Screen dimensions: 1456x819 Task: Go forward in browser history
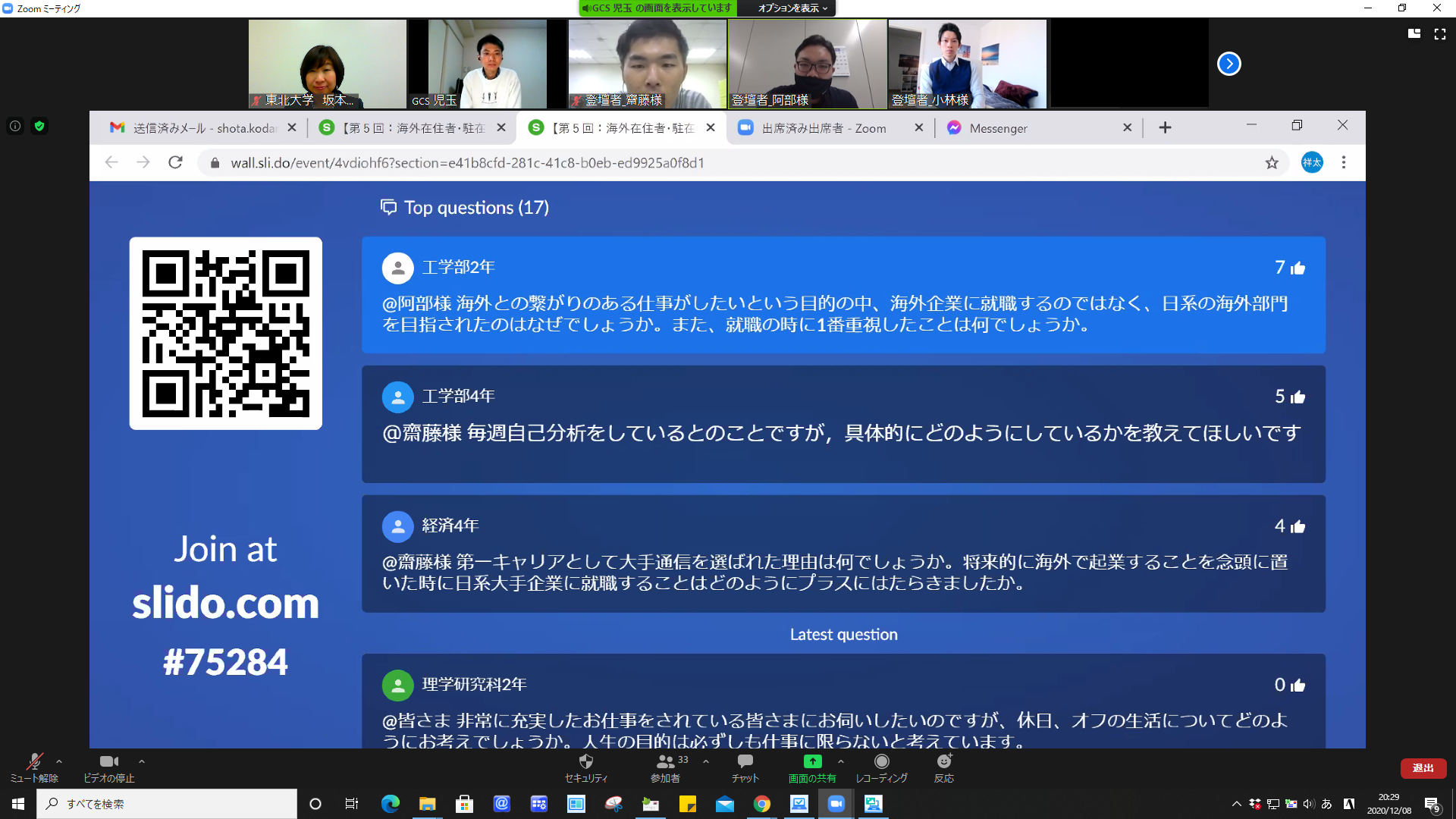pyautogui.click(x=143, y=162)
